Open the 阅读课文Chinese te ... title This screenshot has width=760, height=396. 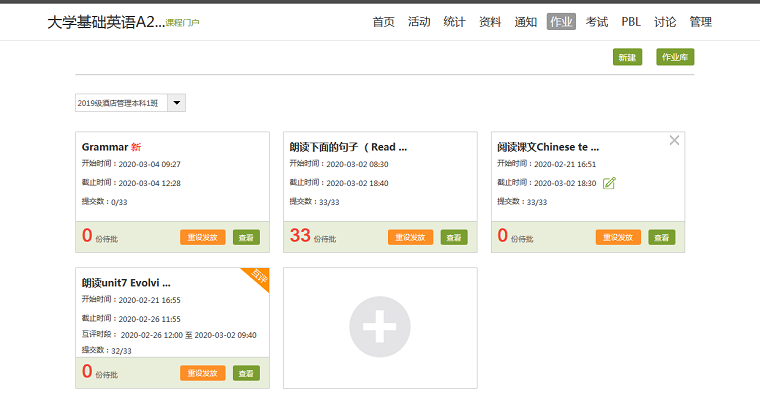pyautogui.click(x=548, y=147)
